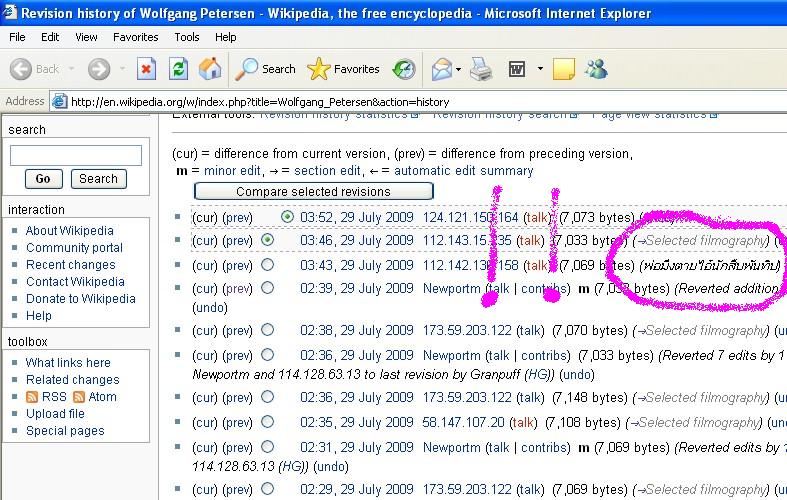This screenshot has height=500, width=787.
Task: Refresh the page with green arrows icon
Action: point(178,69)
